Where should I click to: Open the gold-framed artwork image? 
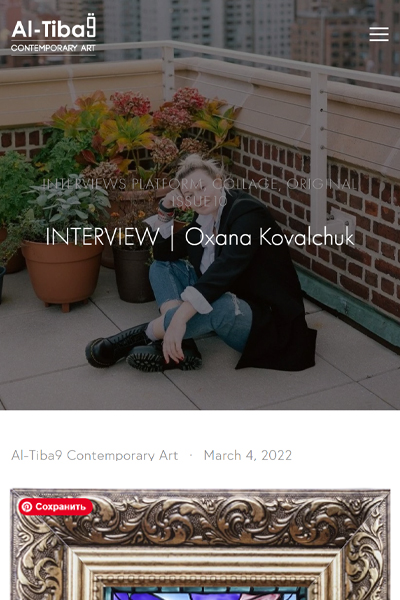[x=200, y=544]
